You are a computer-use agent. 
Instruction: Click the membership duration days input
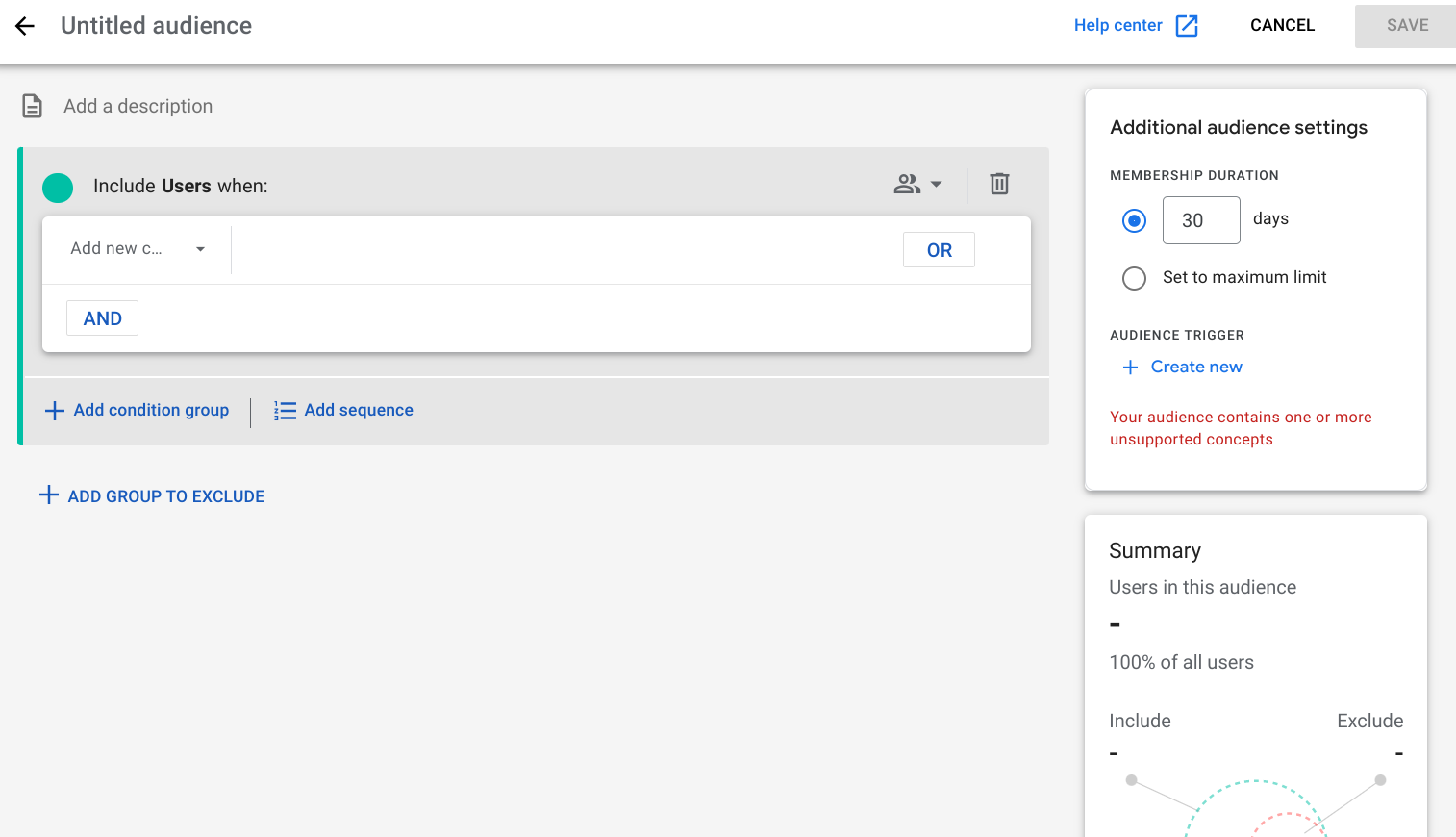(1201, 220)
